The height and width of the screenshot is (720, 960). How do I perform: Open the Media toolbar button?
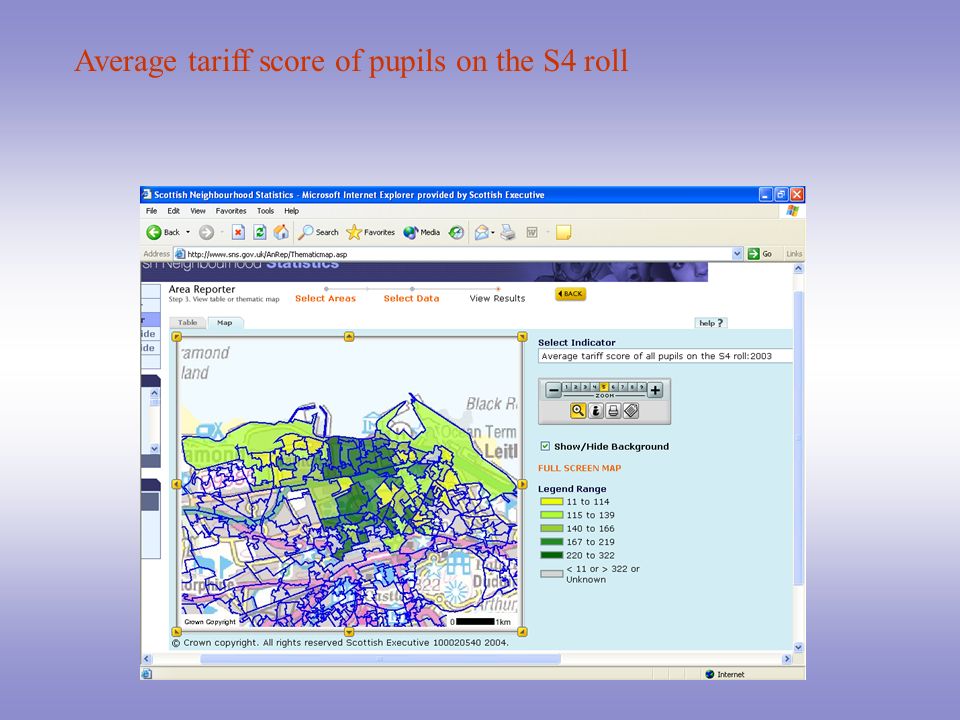[x=422, y=232]
